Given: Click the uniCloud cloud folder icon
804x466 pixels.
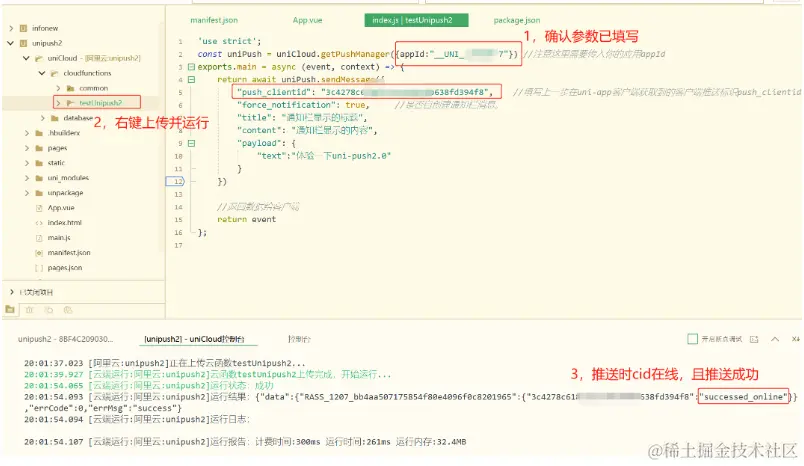Looking at the screenshot, I should tap(38, 58).
